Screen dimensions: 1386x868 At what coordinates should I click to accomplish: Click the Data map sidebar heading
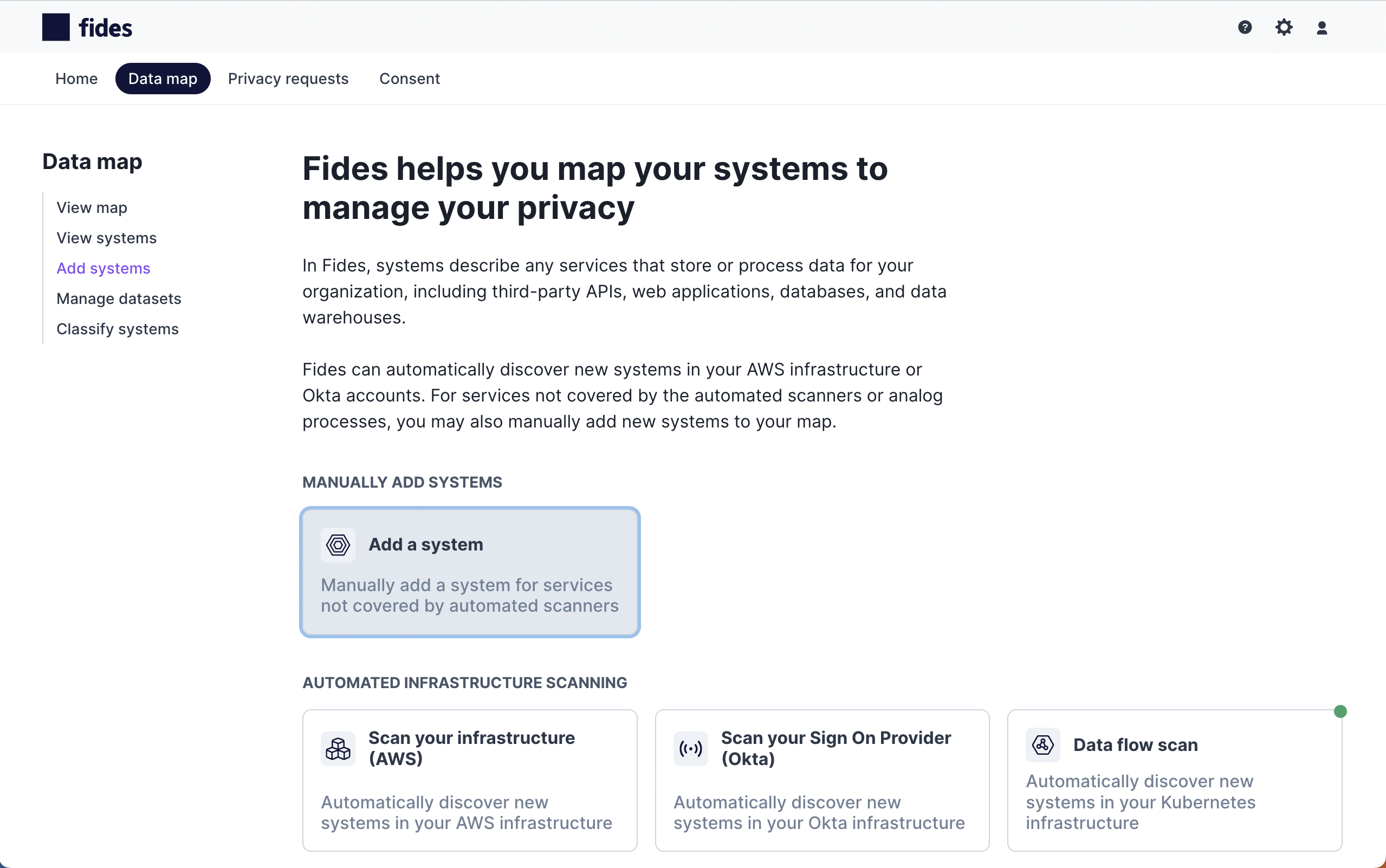click(93, 162)
